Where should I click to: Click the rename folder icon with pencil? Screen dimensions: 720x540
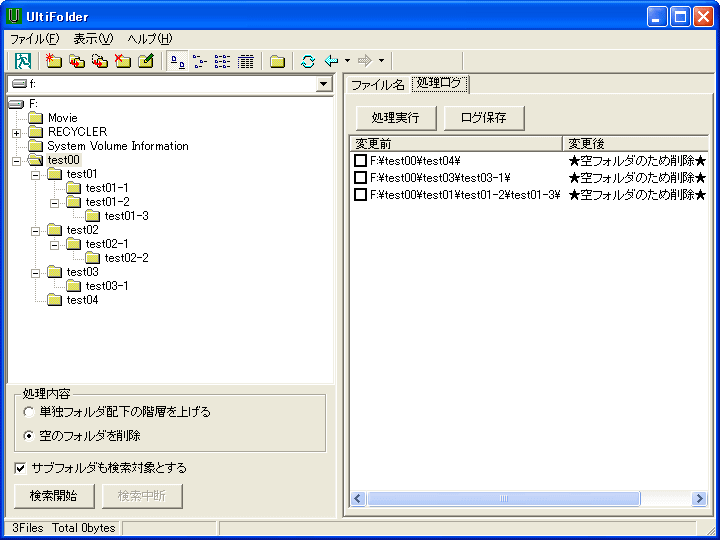click(x=145, y=61)
